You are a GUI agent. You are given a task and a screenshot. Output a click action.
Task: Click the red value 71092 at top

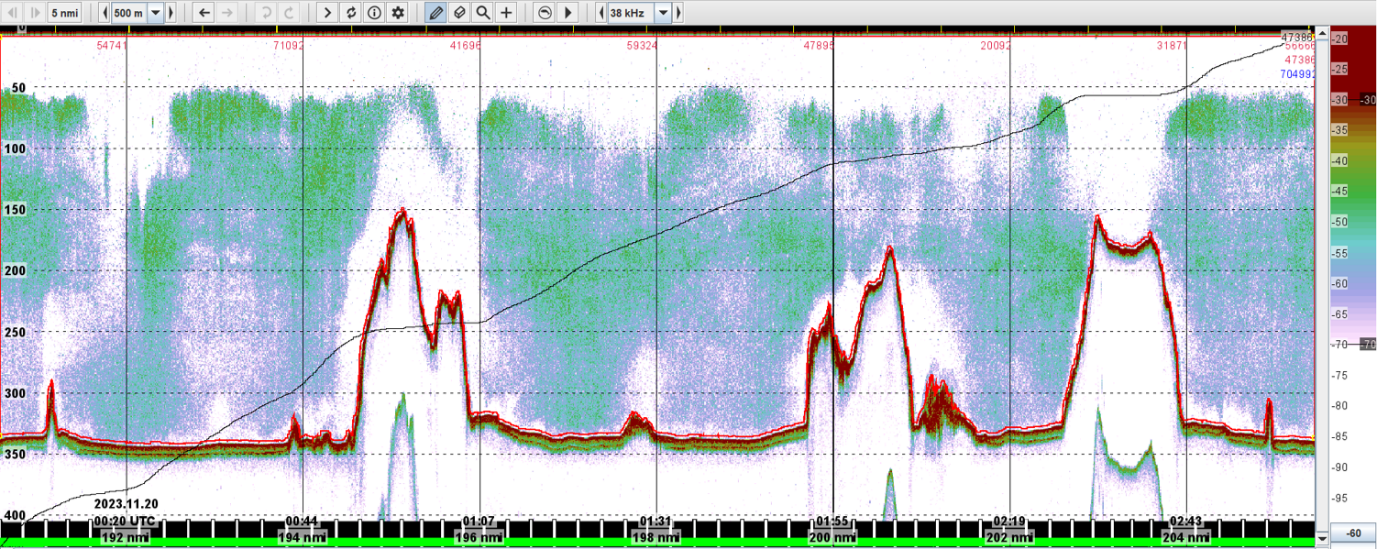289,46
